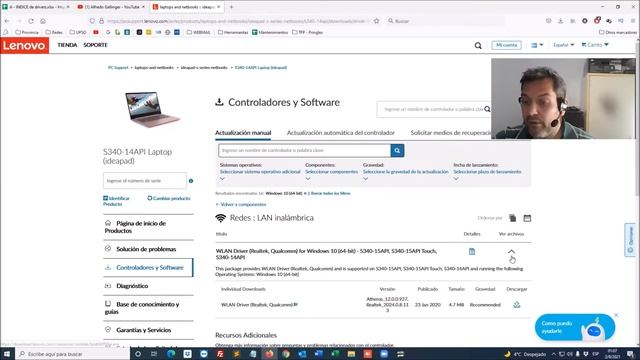Click the Windows Start button

tap(7, 354)
